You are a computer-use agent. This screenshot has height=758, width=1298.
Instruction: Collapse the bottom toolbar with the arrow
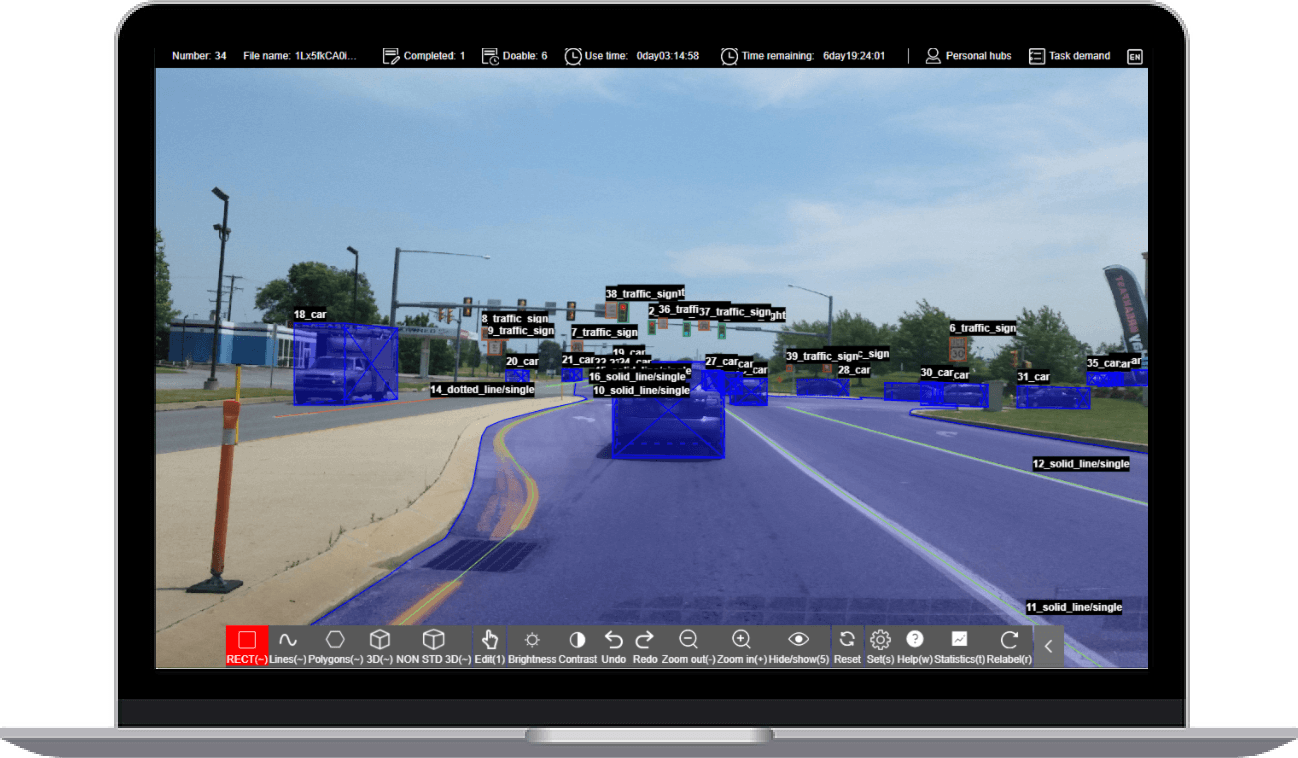[1048, 646]
